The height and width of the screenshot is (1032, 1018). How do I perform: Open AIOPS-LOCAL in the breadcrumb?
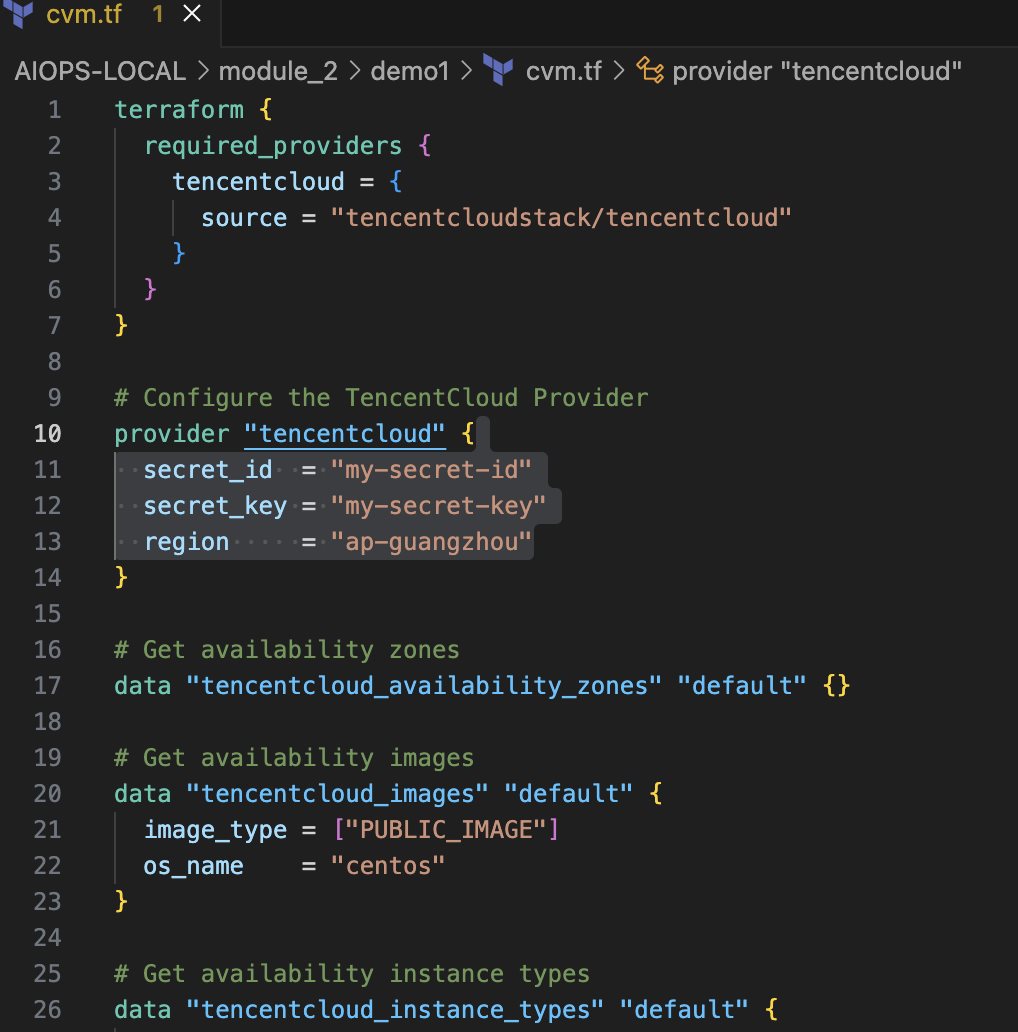[x=100, y=71]
